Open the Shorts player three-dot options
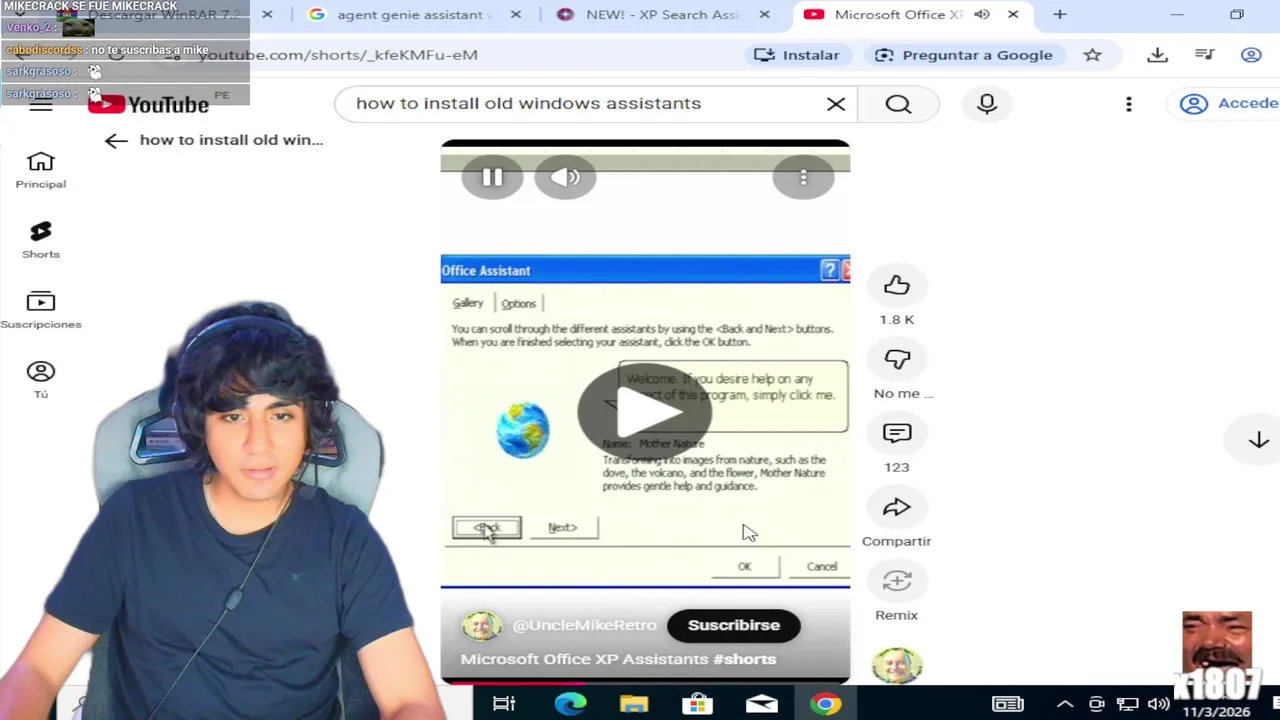Image resolution: width=1280 pixels, height=720 pixels. 803,177
